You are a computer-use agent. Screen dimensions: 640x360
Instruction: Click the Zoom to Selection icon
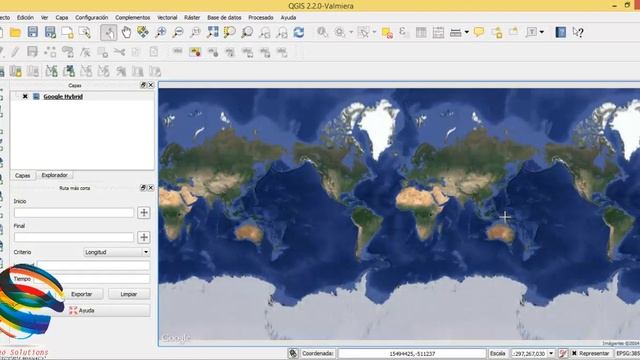pos(230,32)
